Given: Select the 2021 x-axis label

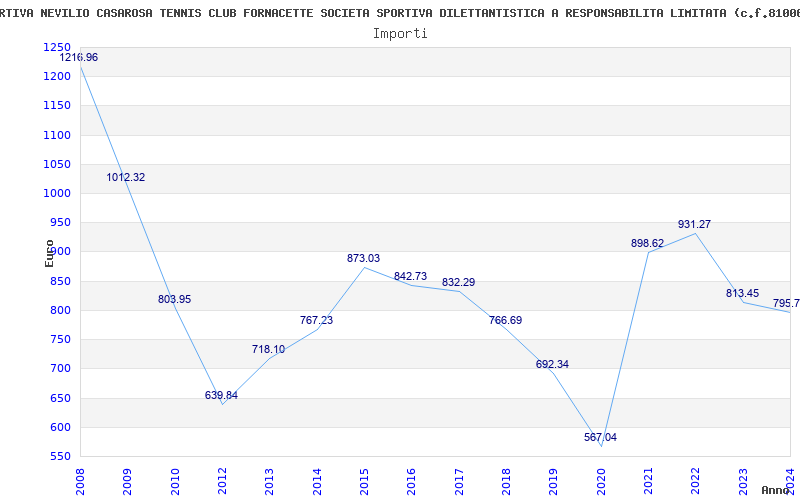Looking at the screenshot, I should [648, 482].
